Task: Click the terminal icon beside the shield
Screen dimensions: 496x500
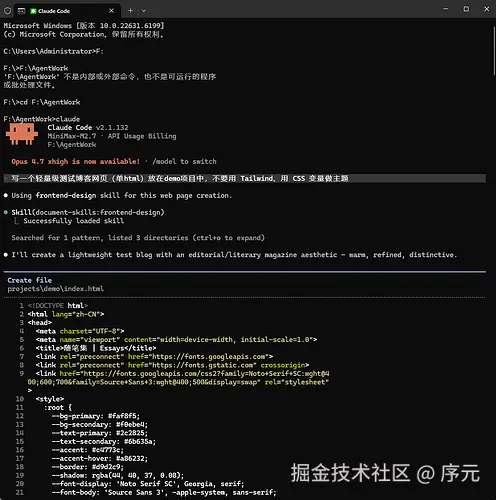Action: [x=21, y=11]
